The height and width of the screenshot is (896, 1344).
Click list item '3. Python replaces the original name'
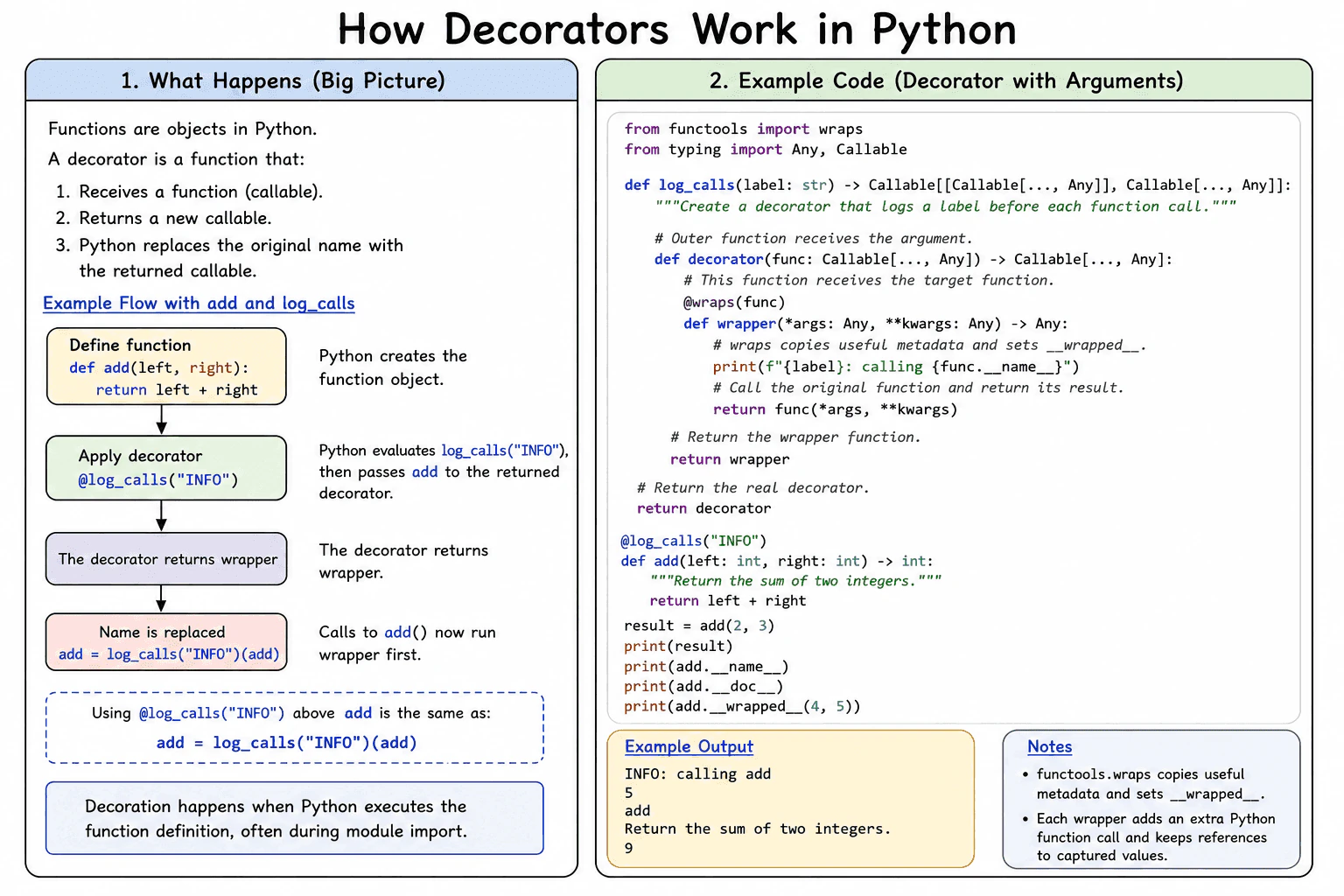229,258
